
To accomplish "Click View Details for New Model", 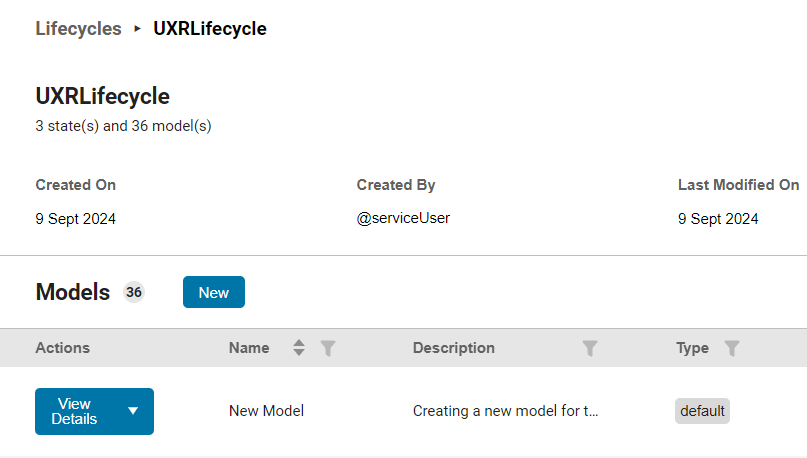I will (x=75, y=411).
